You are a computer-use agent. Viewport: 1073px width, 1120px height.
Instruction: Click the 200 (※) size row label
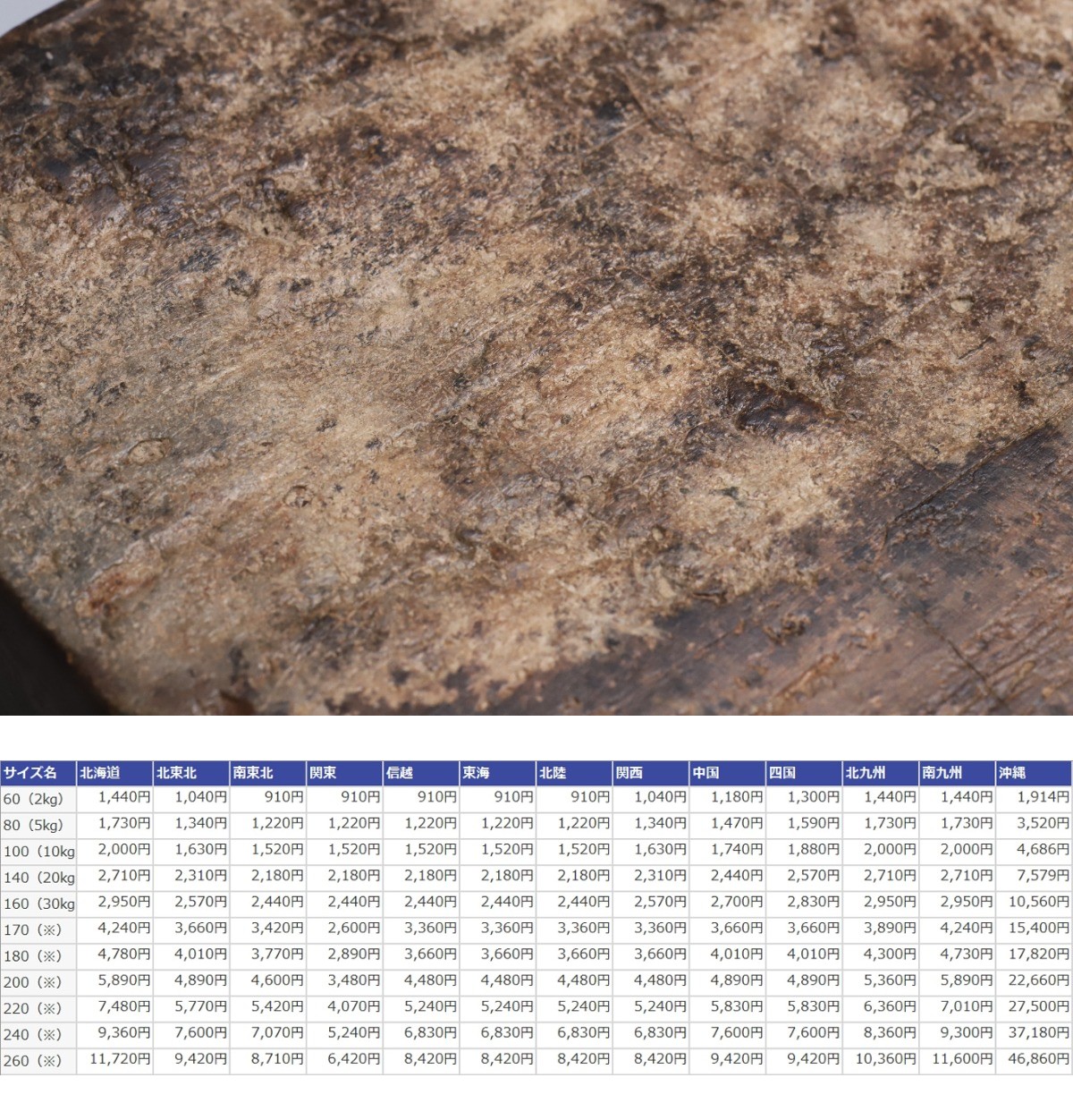(x=38, y=982)
